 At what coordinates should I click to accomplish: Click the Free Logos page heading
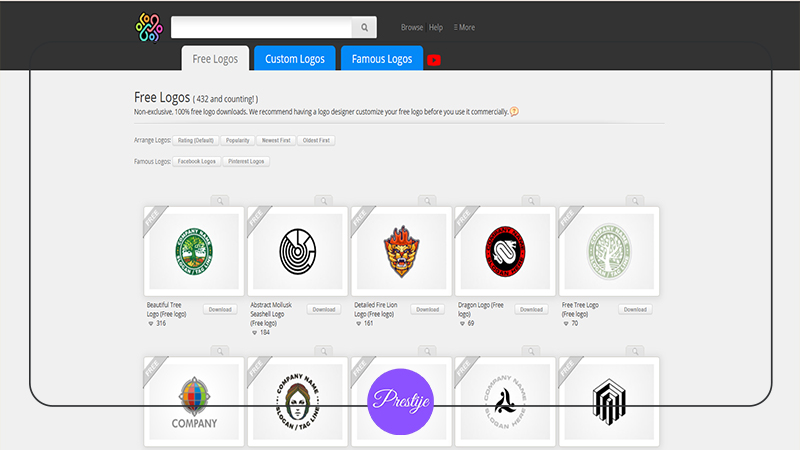(x=162, y=97)
